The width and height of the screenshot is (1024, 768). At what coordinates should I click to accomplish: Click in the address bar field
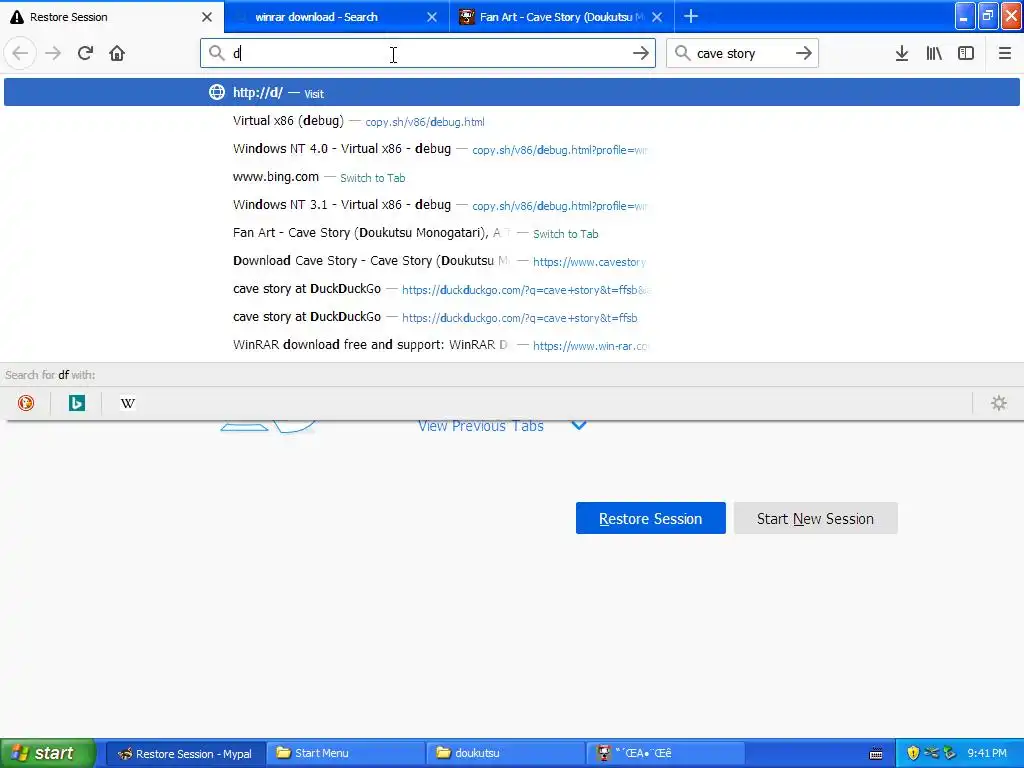pyautogui.click(x=428, y=53)
